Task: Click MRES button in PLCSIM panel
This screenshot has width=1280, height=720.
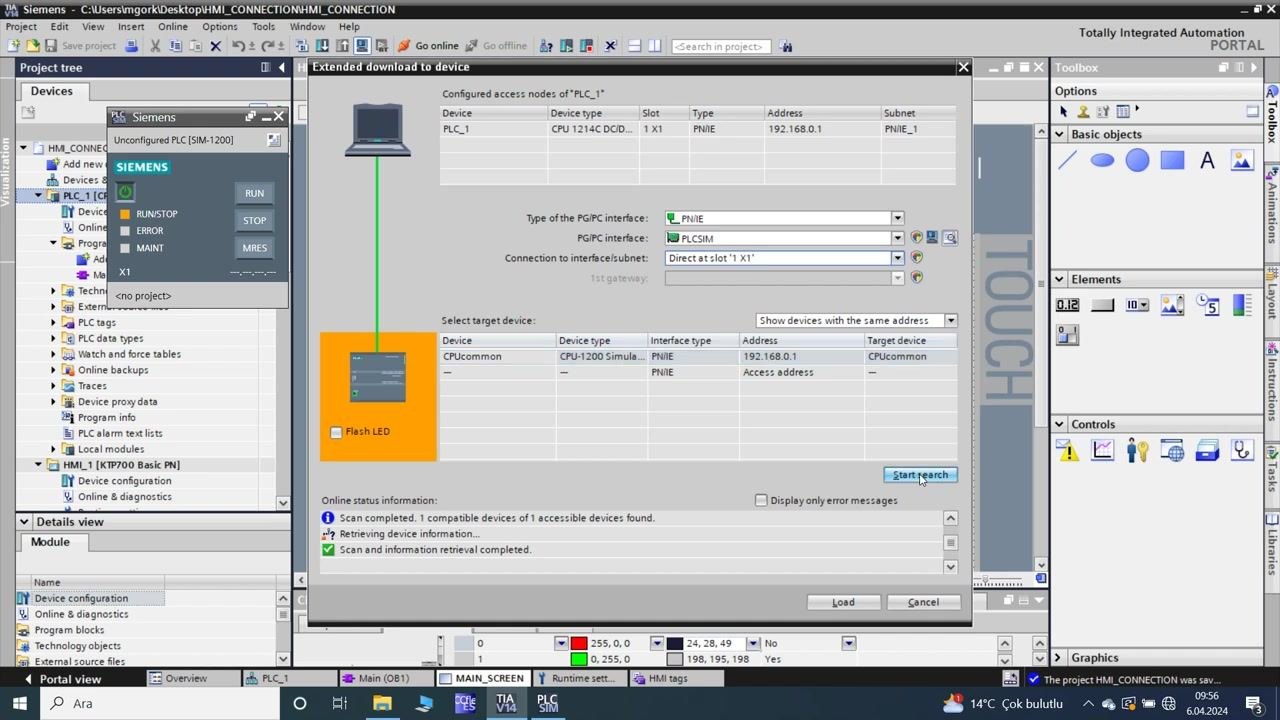Action: pyautogui.click(x=255, y=248)
